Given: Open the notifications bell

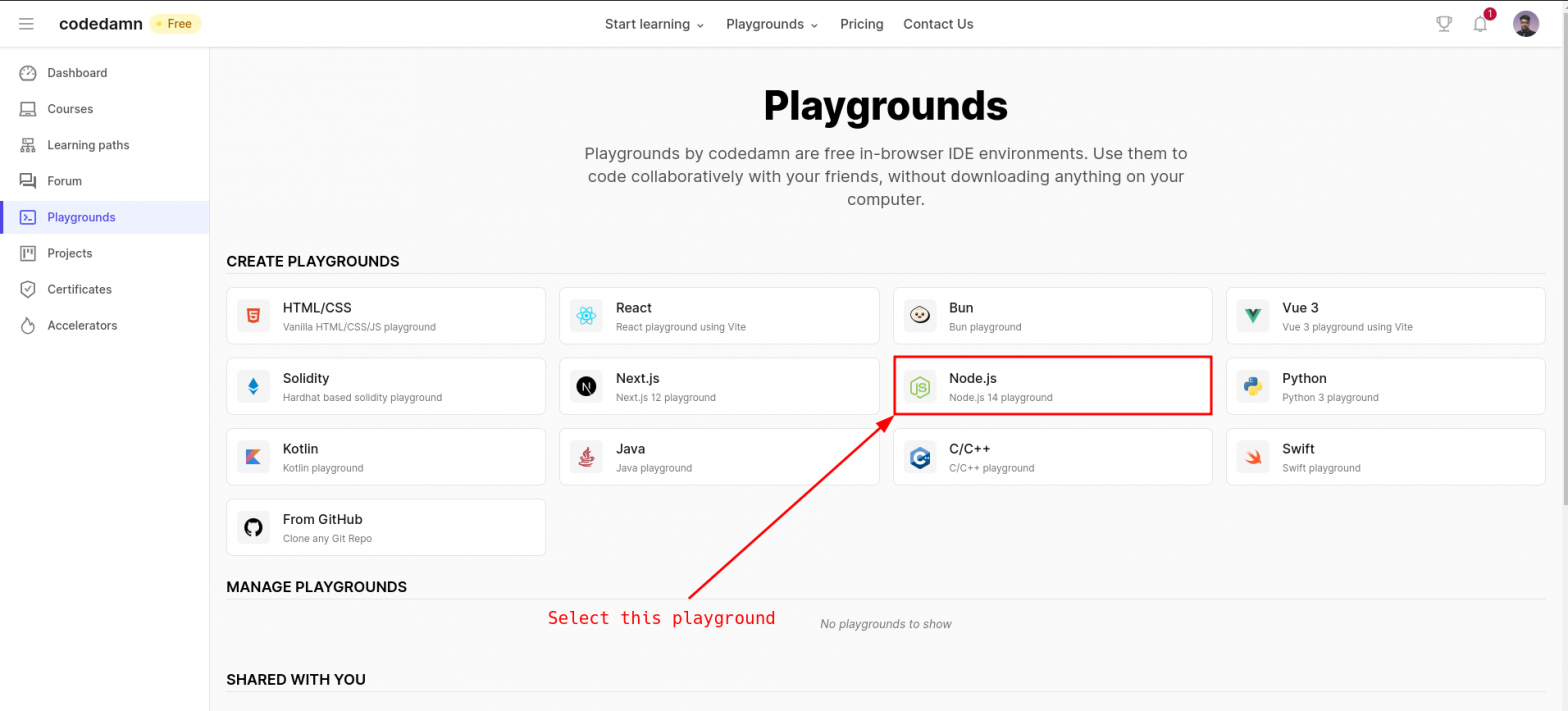Looking at the screenshot, I should [1480, 24].
